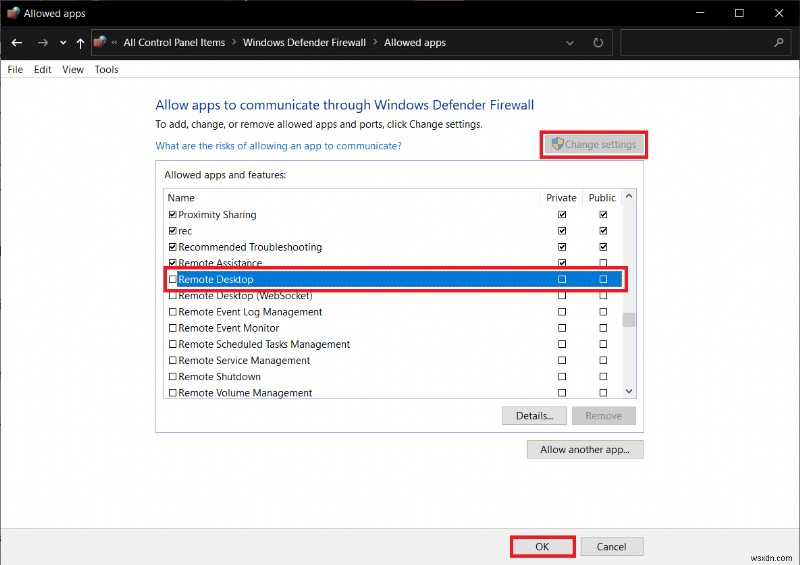Check Private for Remote Desktop
This screenshot has height=565, width=800.
pos(562,279)
